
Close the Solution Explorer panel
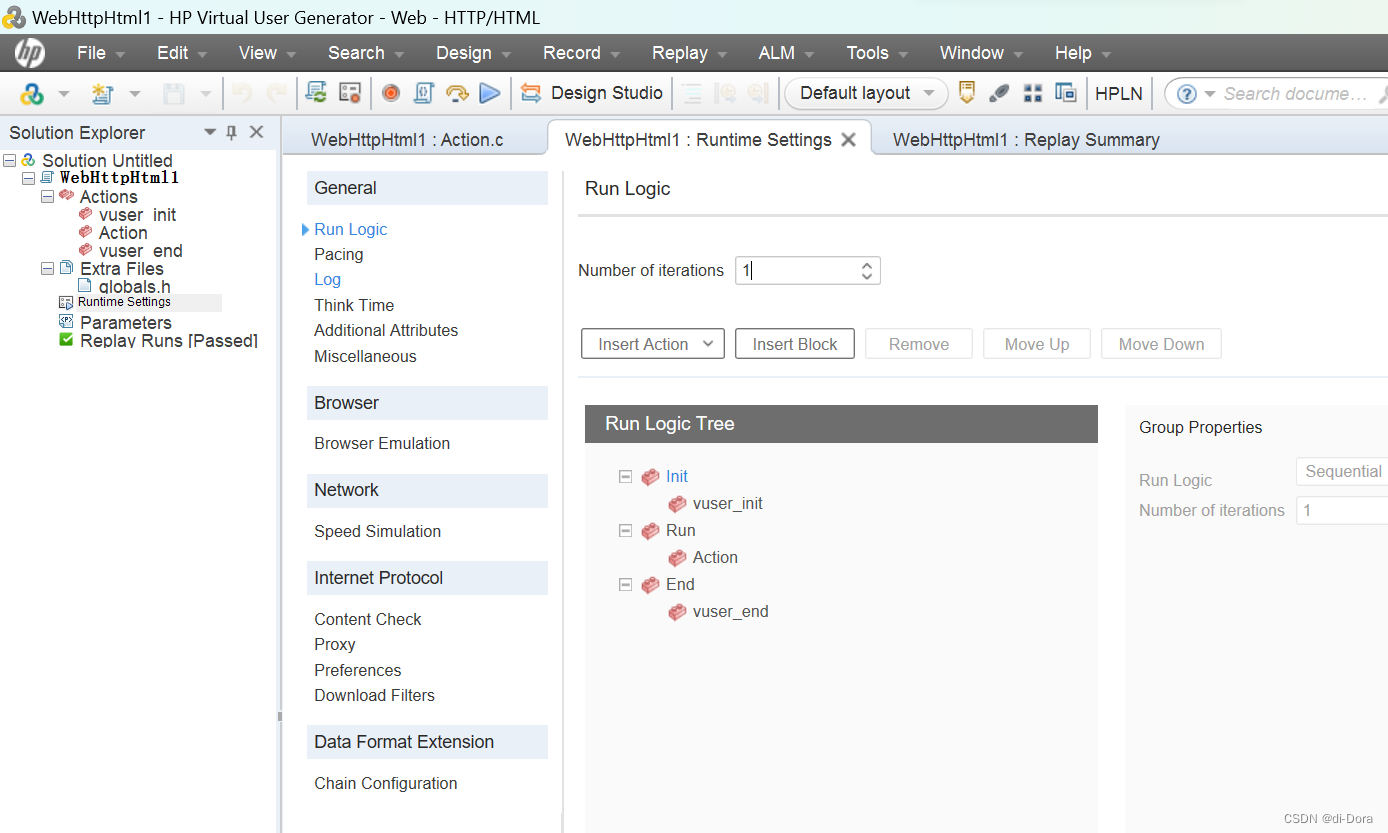[256, 132]
